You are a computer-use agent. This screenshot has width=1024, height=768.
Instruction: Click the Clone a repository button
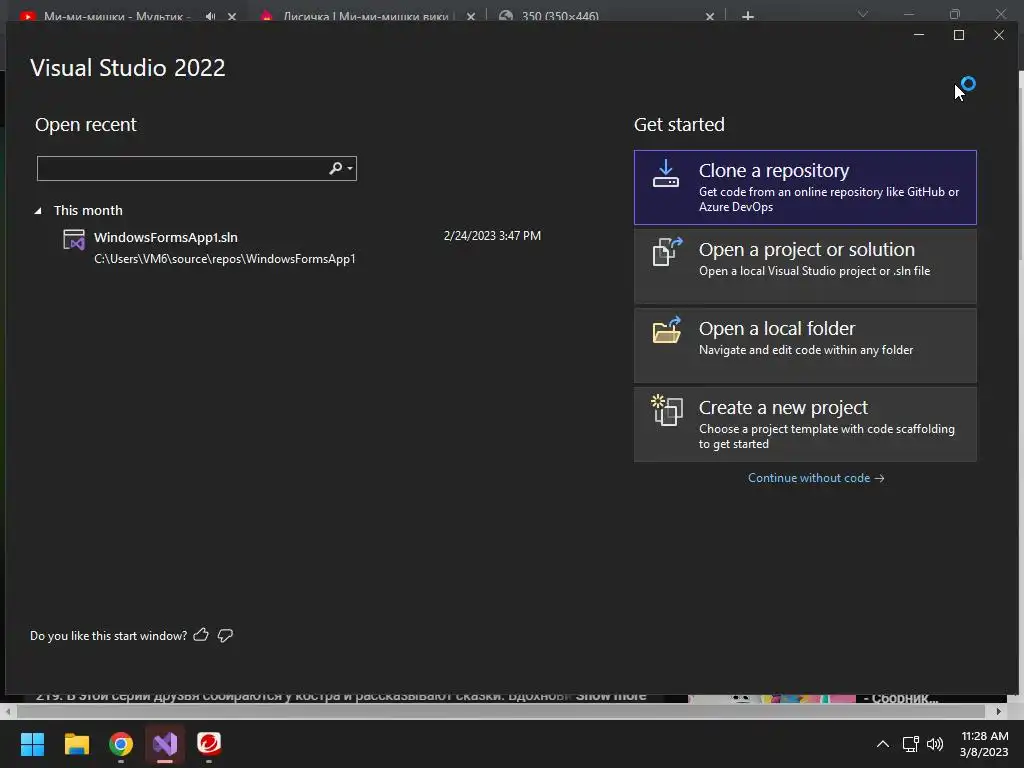click(x=805, y=187)
